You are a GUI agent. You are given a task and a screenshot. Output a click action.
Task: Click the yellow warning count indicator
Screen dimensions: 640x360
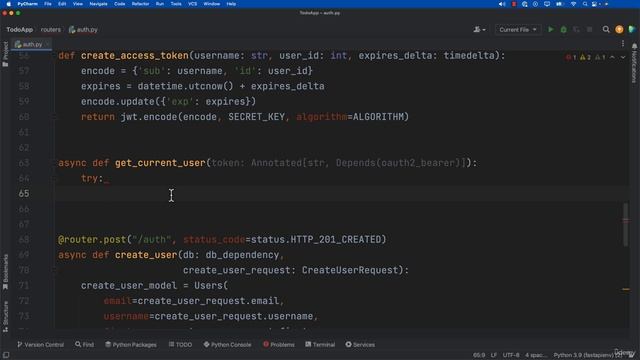tap(585, 57)
